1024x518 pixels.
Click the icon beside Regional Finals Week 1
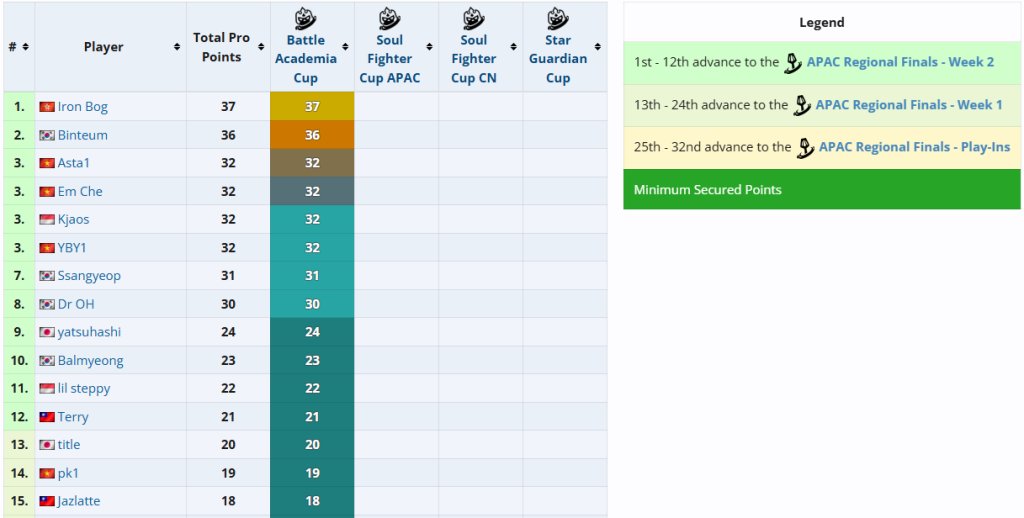(x=802, y=104)
